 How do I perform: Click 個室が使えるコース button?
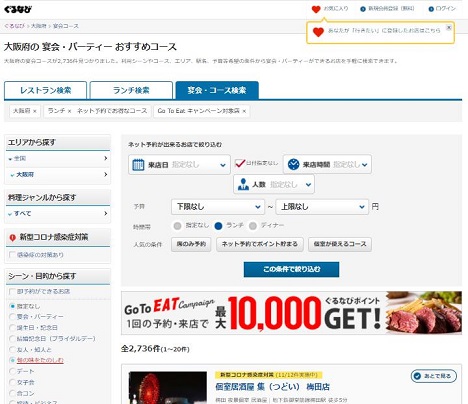340,244
